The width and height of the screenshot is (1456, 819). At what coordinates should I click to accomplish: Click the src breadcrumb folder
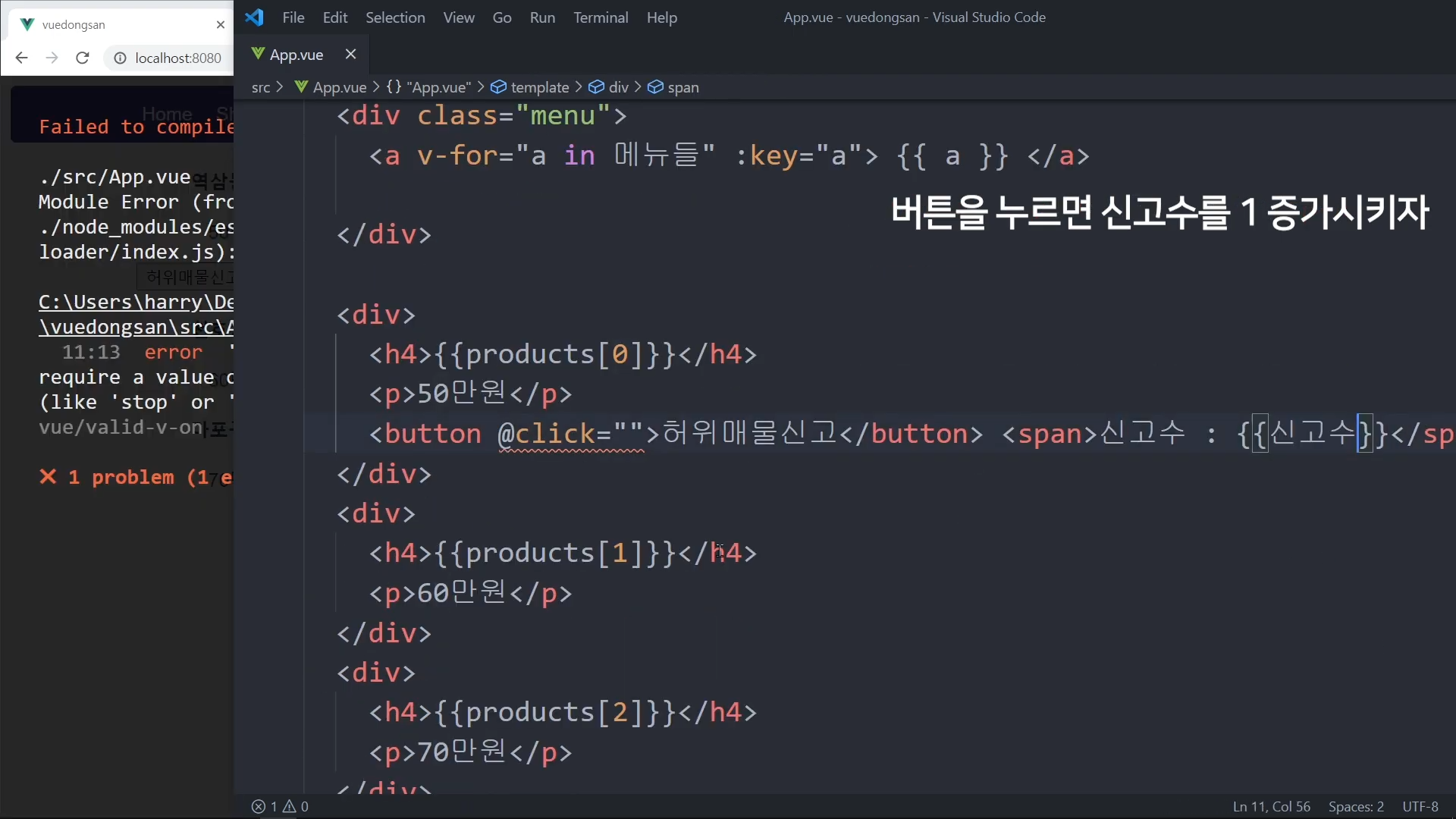pyautogui.click(x=260, y=87)
